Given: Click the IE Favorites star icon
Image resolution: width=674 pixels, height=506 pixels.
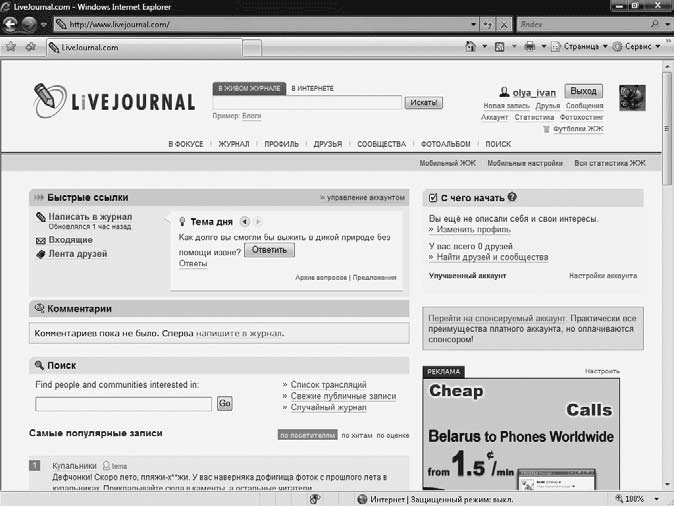Looking at the screenshot, I should coord(11,46).
